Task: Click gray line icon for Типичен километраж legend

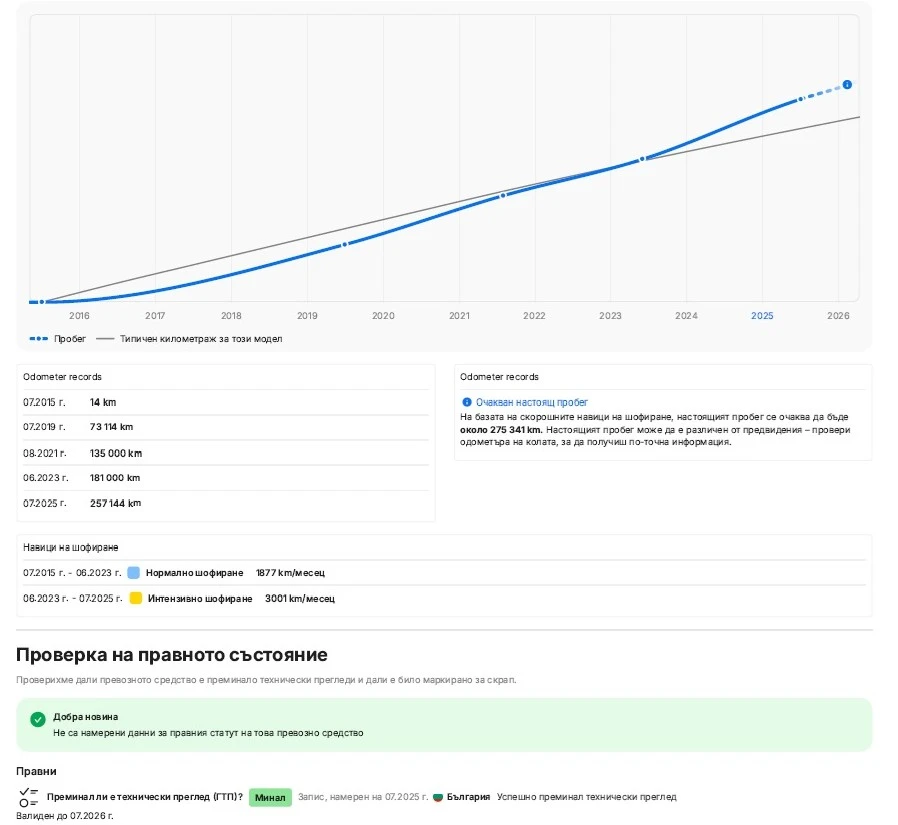Action: [106, 339]
